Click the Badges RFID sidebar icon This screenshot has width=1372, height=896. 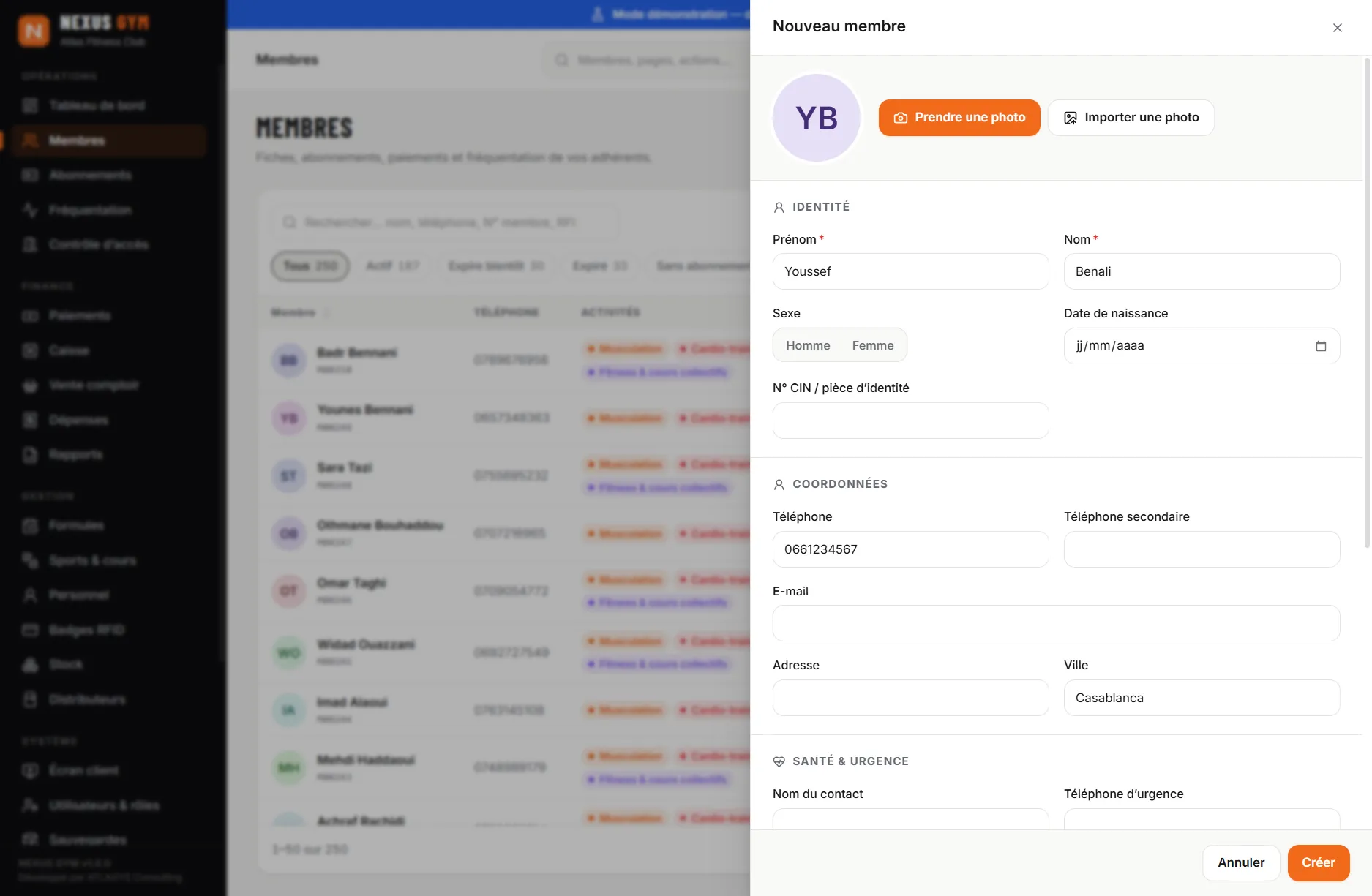point(30,630)
